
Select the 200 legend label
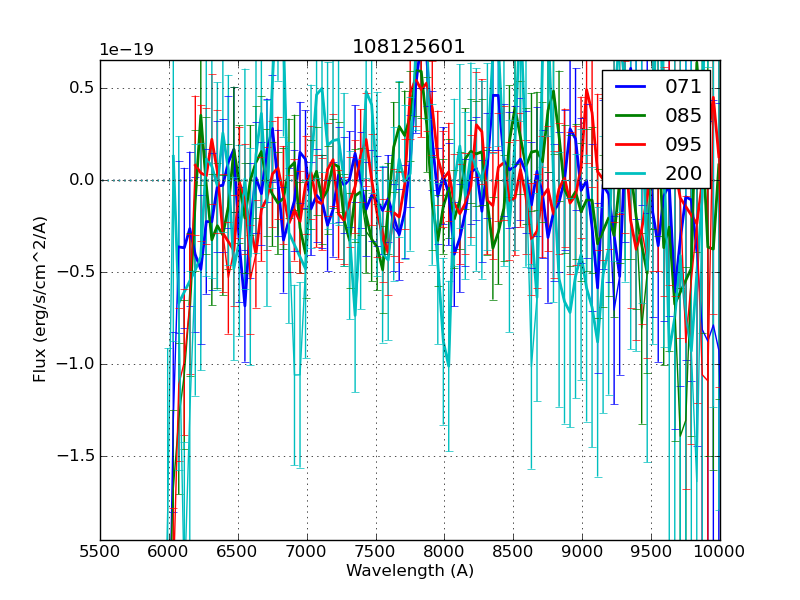pos(683,173)
